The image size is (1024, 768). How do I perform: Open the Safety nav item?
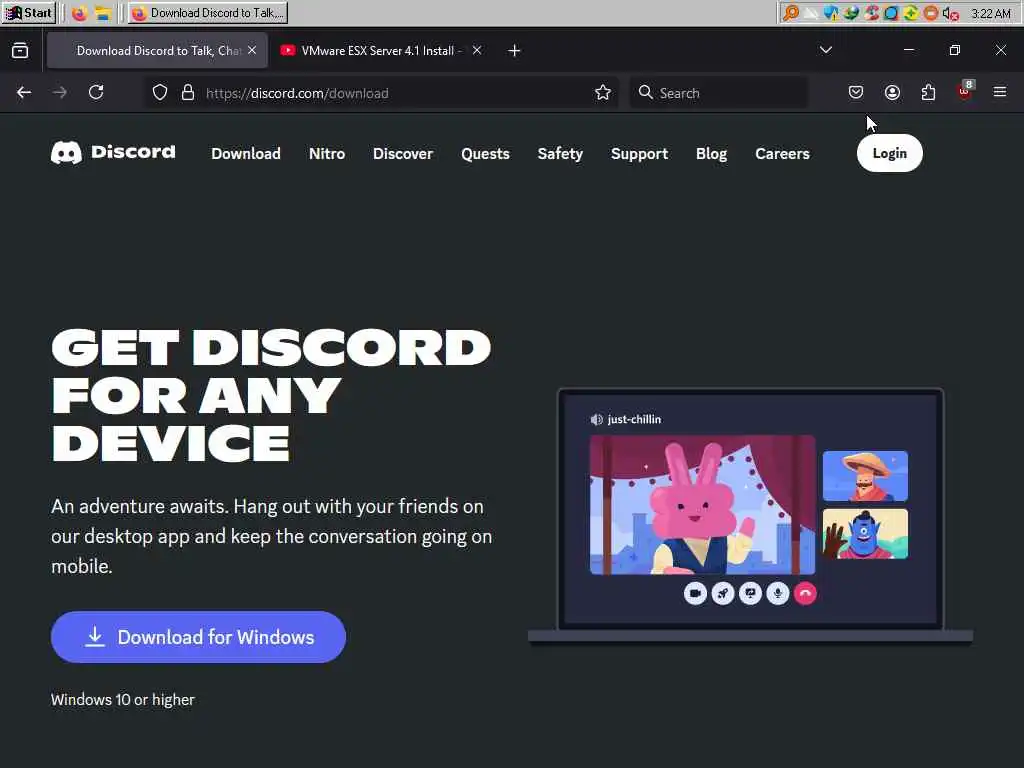560,153
